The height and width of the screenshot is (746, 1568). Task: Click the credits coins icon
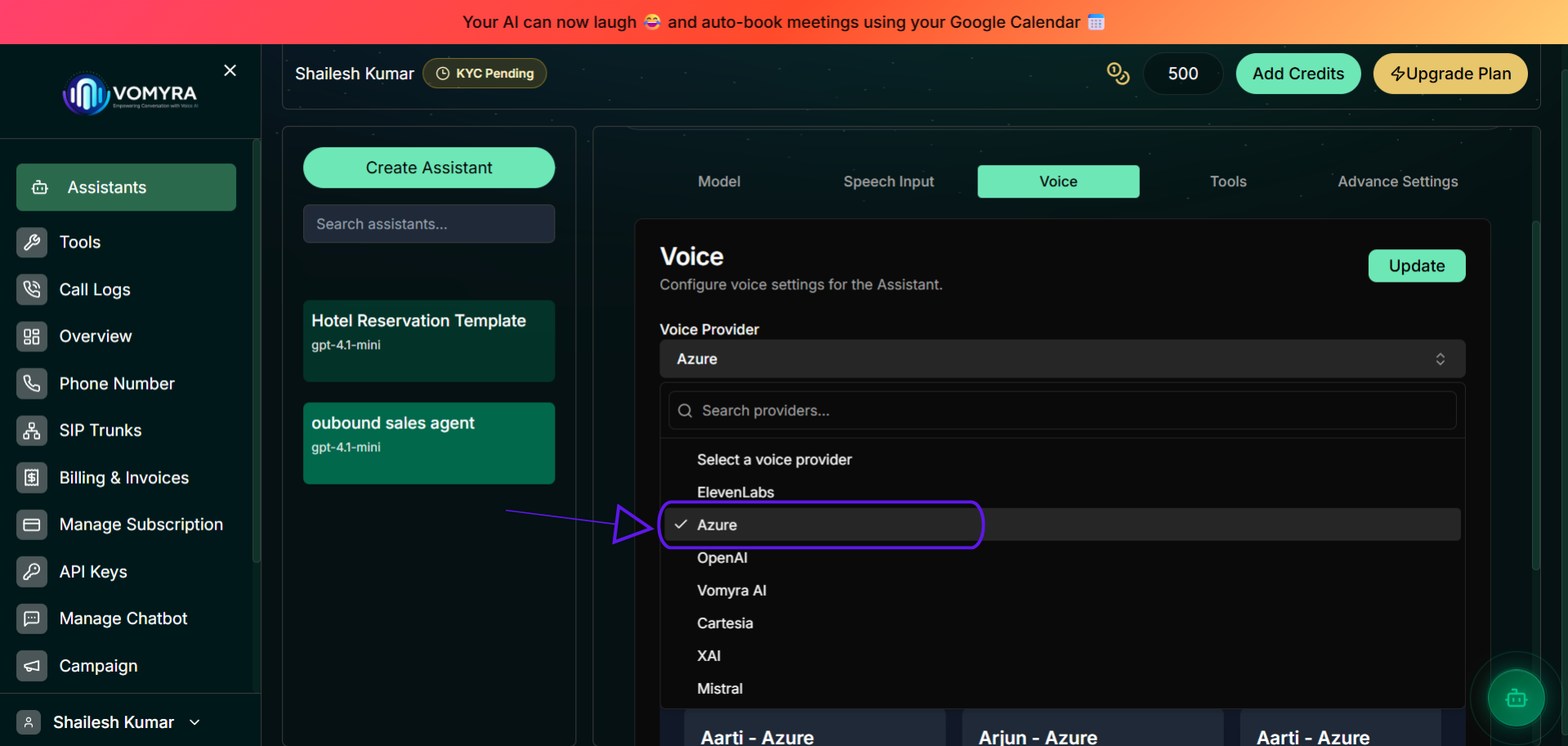pyautogui.click(x=1117, y=74)
